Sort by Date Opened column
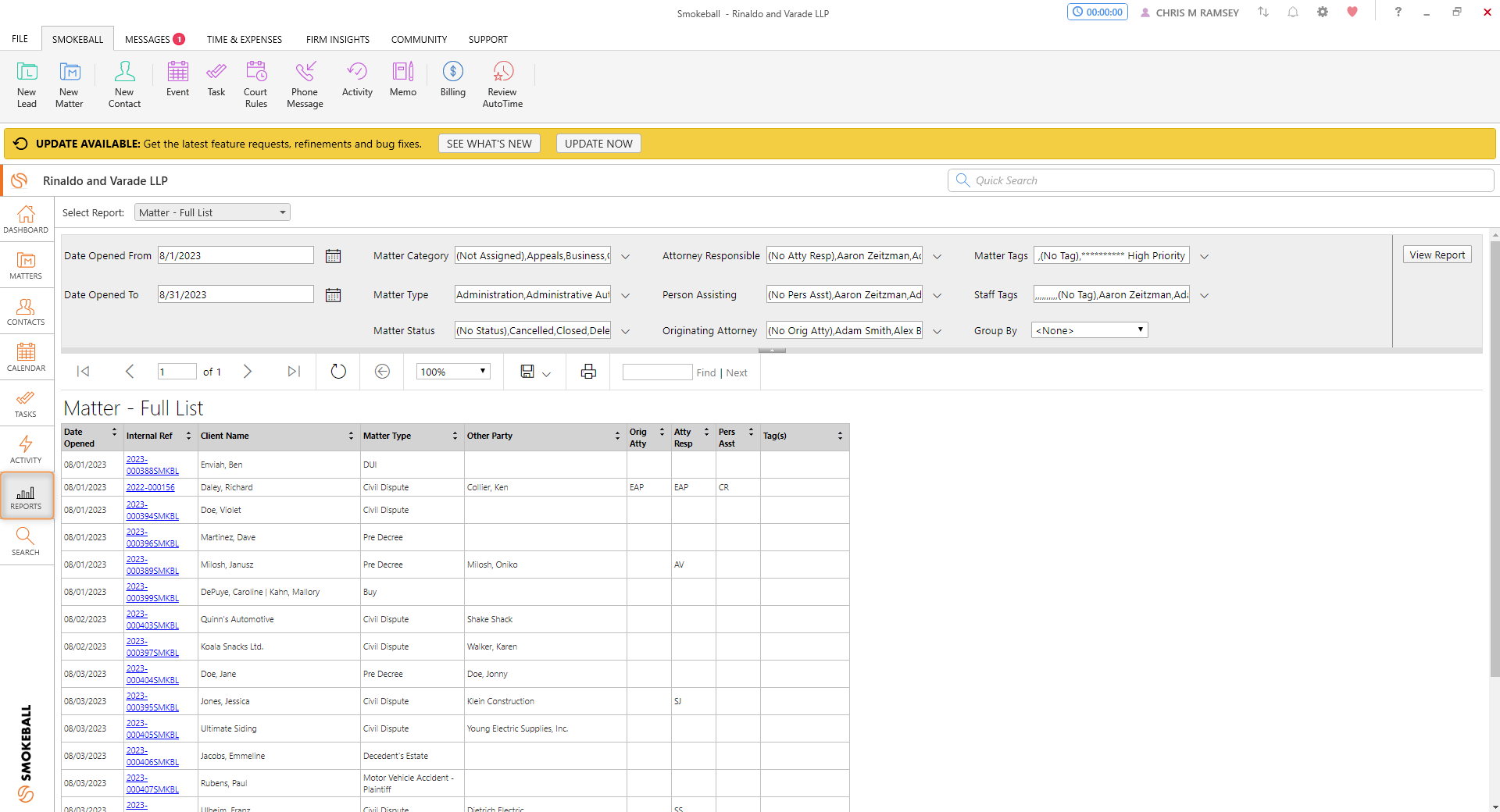 pos(114,432)
